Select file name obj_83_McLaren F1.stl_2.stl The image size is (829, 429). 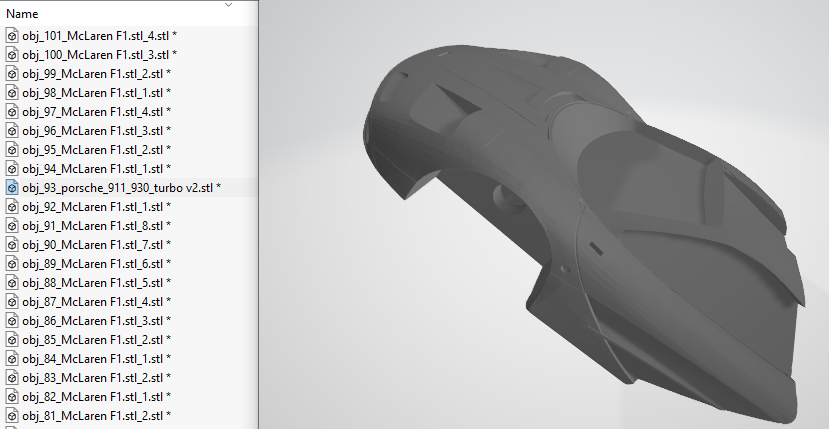click(x=97, y=379)
